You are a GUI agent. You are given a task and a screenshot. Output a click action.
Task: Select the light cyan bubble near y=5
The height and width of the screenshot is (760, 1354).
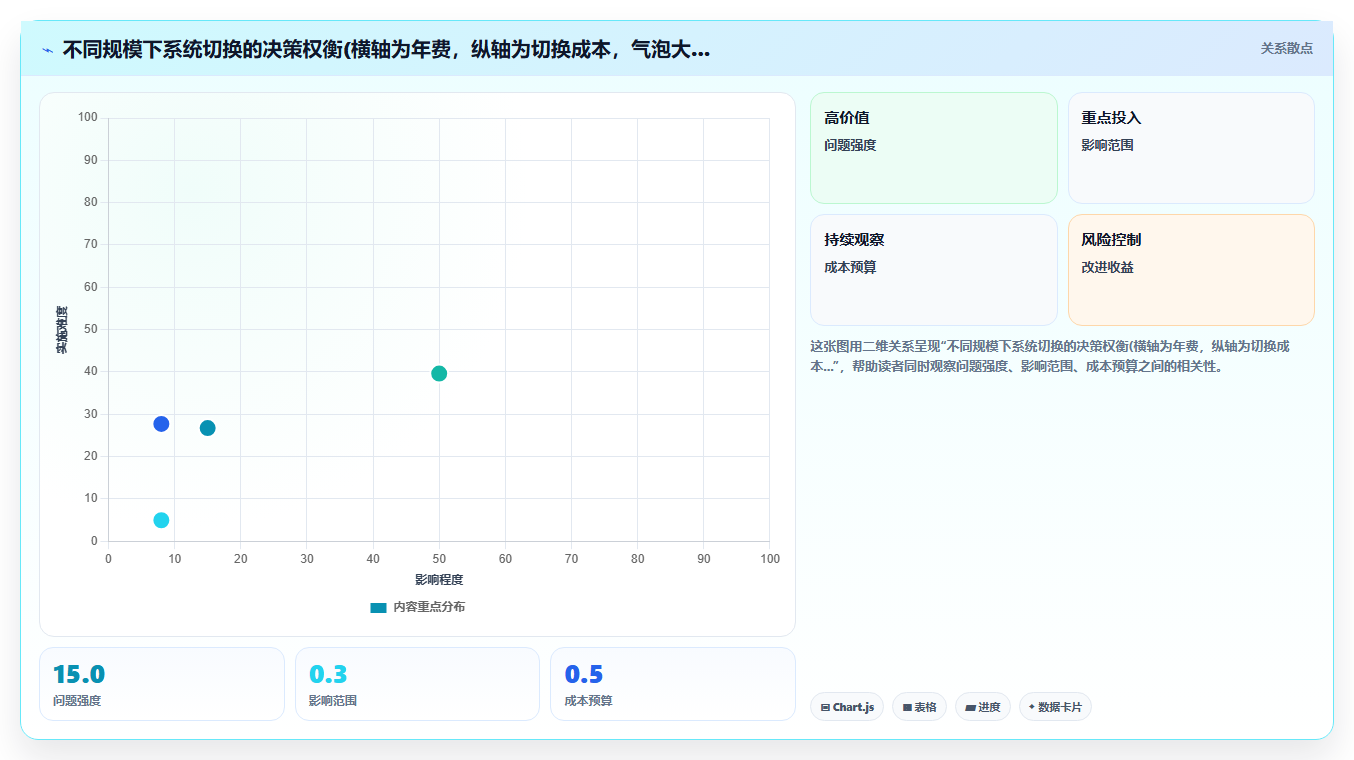(161, 520)
